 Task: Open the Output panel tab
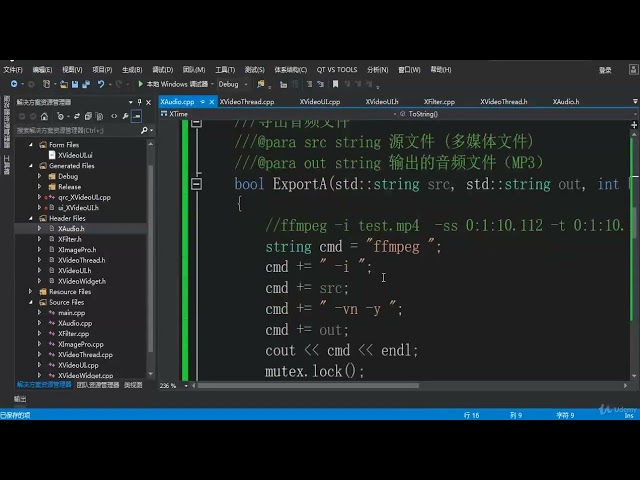click(20, 399)
